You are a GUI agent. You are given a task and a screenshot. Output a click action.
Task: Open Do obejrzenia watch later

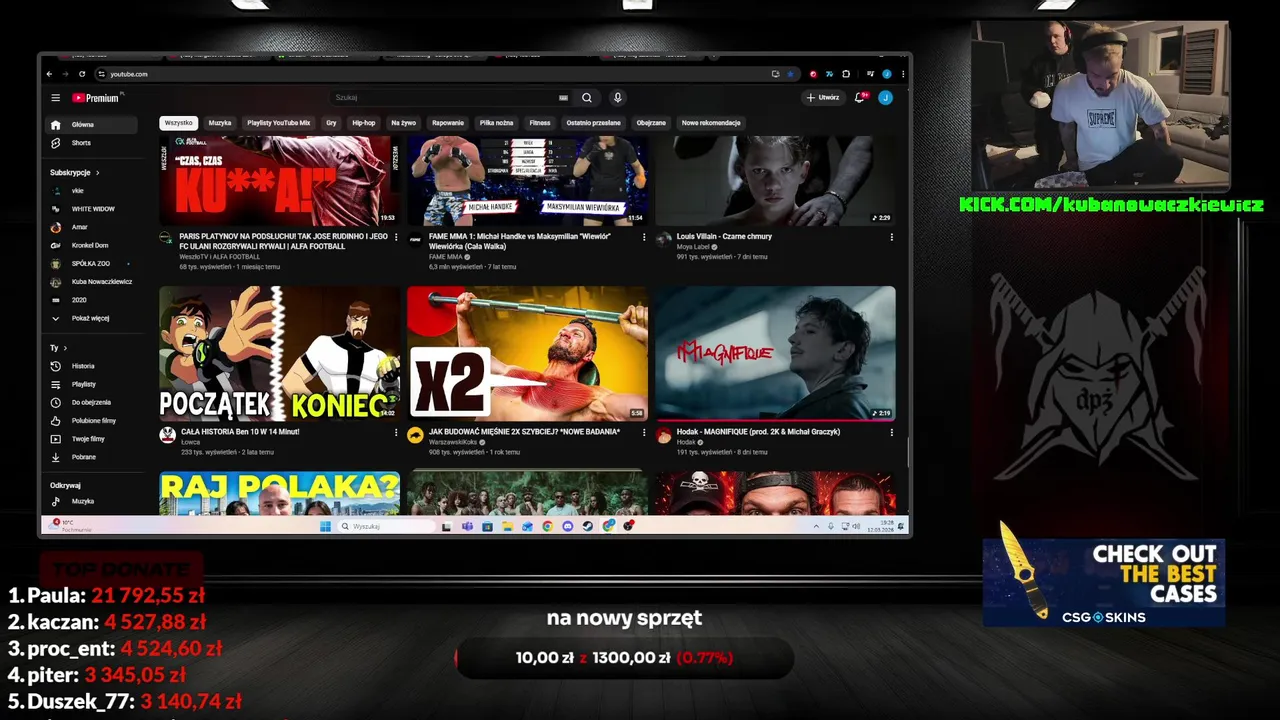click(91, 402)
